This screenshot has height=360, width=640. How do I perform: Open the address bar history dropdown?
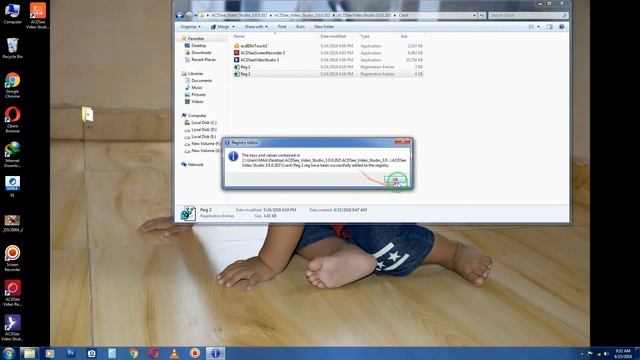pos(474,16)
